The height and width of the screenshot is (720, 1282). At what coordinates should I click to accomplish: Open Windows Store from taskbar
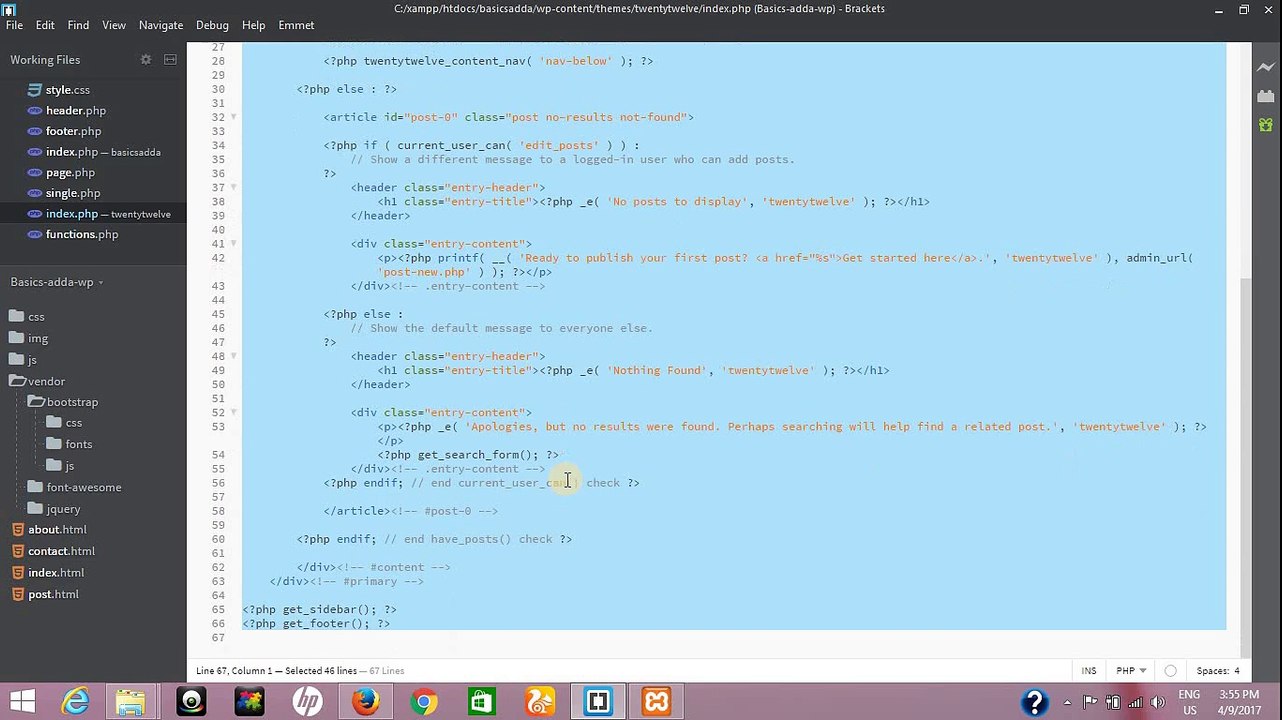click(481, 702)
